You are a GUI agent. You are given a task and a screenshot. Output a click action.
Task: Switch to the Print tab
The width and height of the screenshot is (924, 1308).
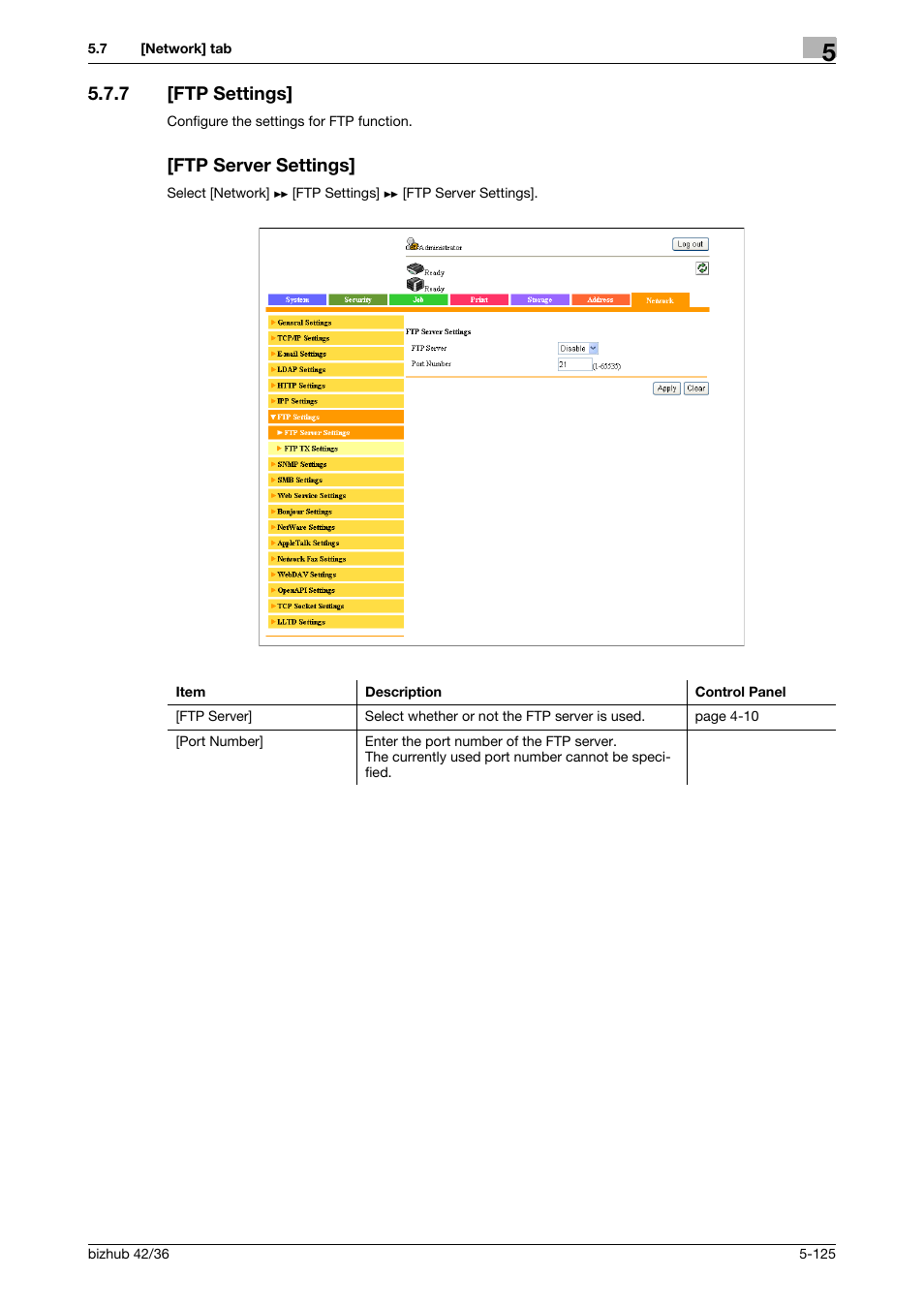click(479, 299)
